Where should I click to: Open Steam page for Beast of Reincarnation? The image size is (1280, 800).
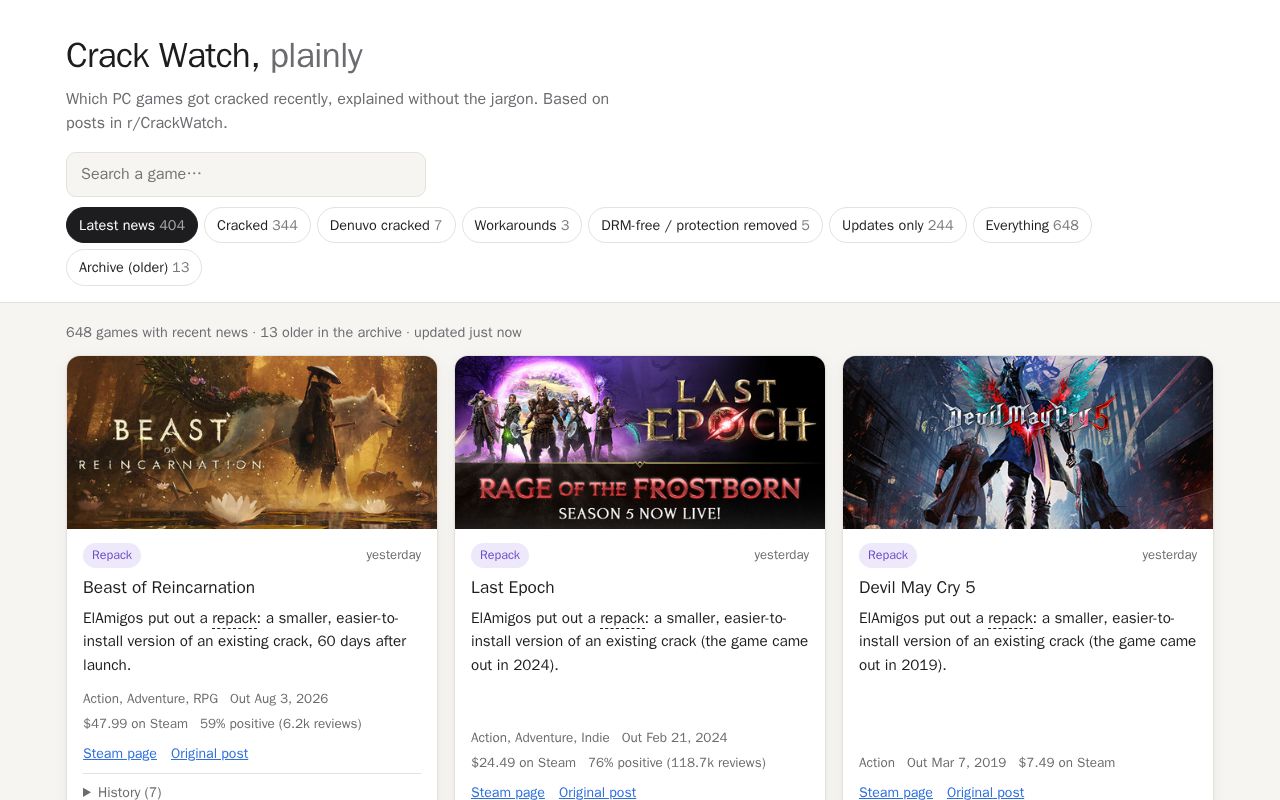[120, 753]
